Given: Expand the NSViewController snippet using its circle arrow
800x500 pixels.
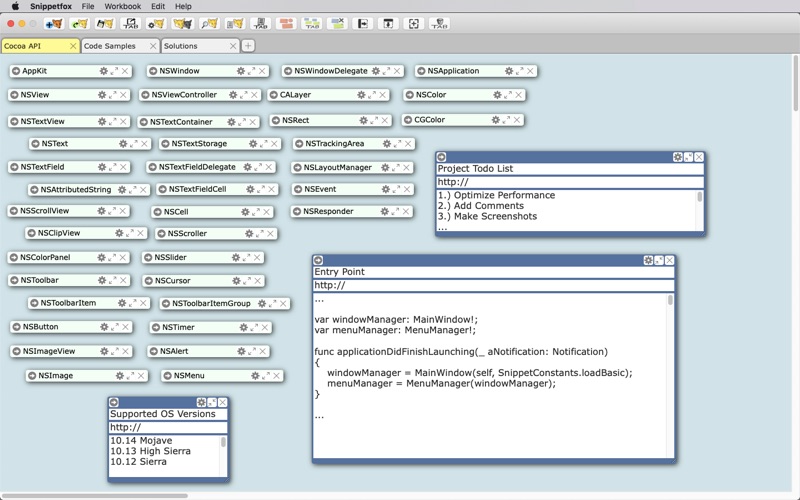Looking at the screenshot, I should [145, 95].
